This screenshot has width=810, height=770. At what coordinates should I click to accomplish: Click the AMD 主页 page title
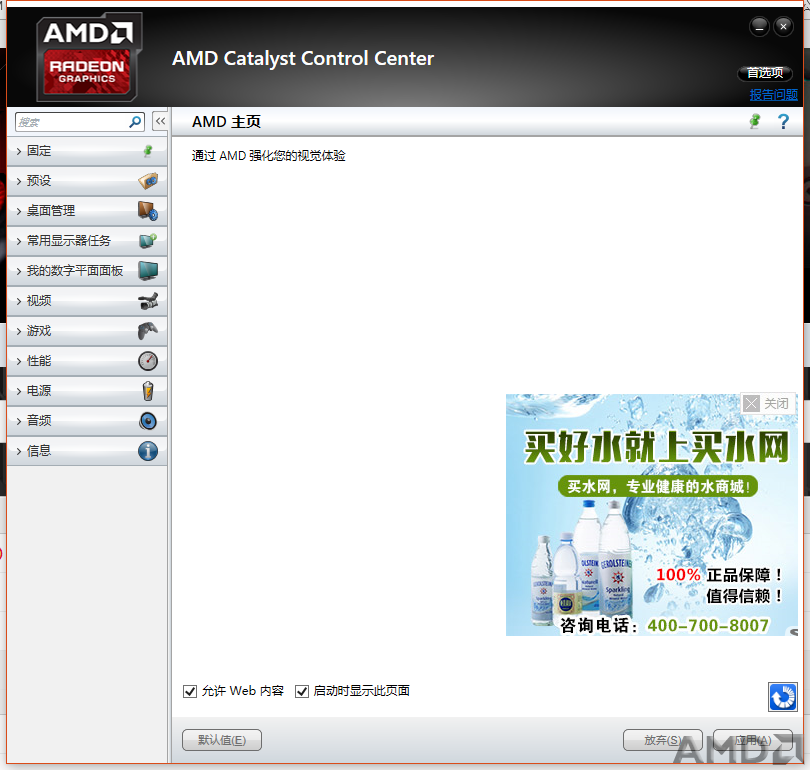click(226, 122)
